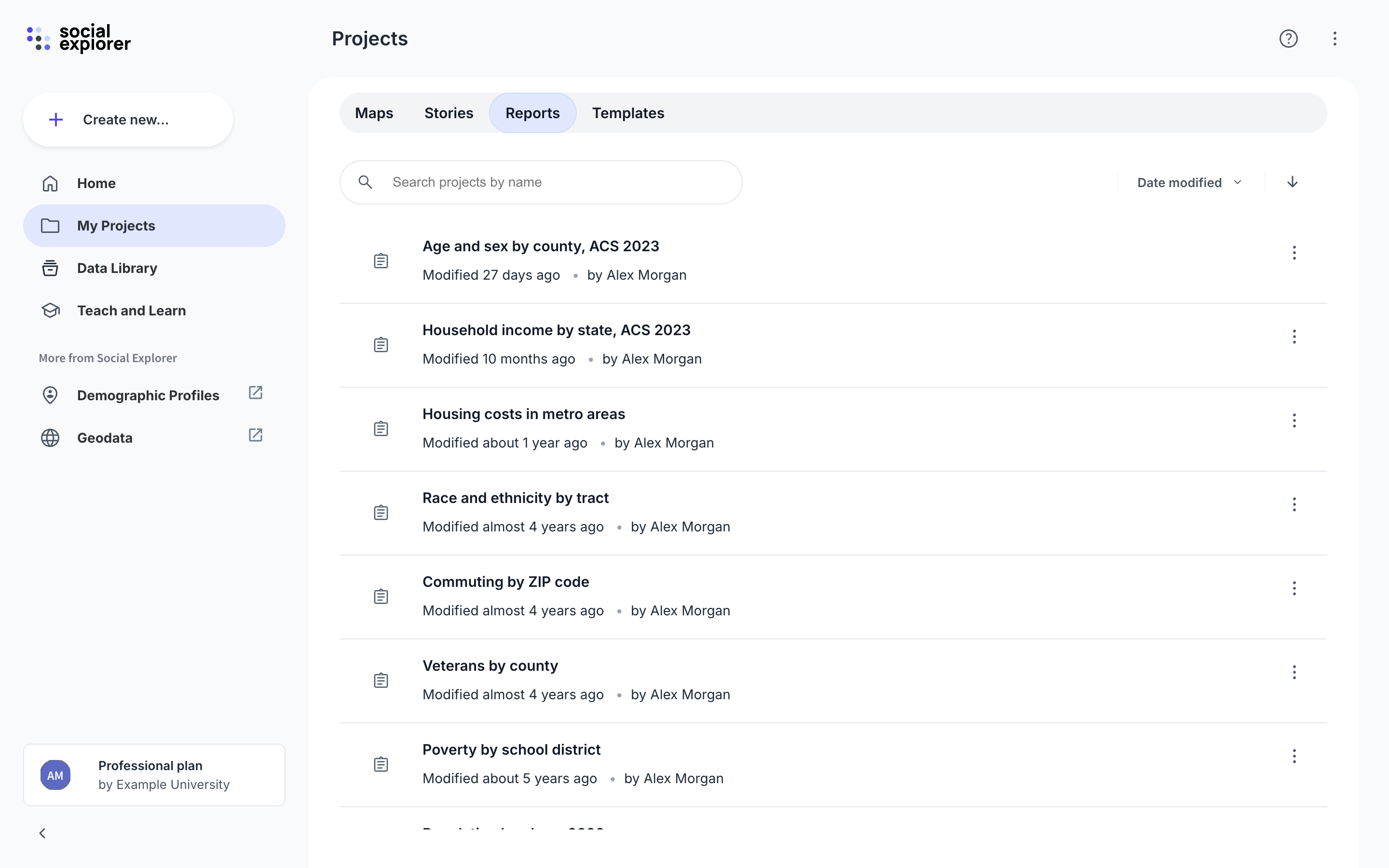Expand the Date modified sort dropdown
The image size is (1389, 868).
coord(1190,183)
